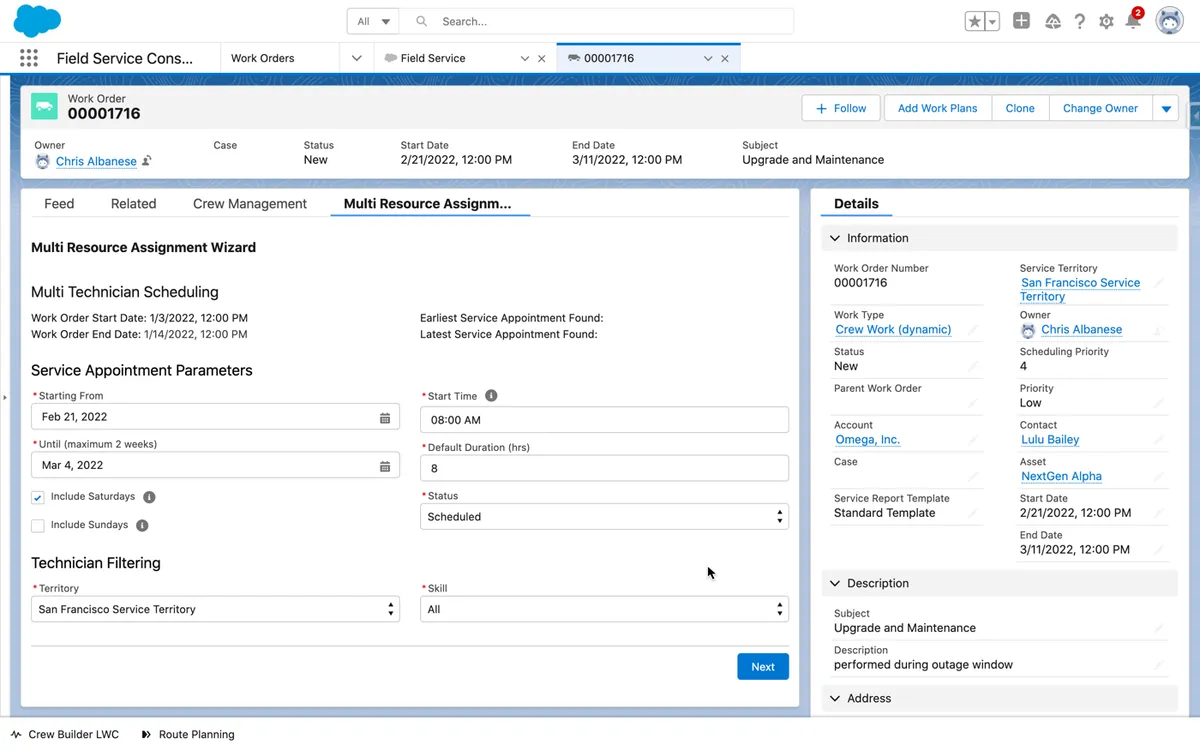1200x751 pixels.
Task: Close the Field Service workspace tab
Action: coord(542,59)
